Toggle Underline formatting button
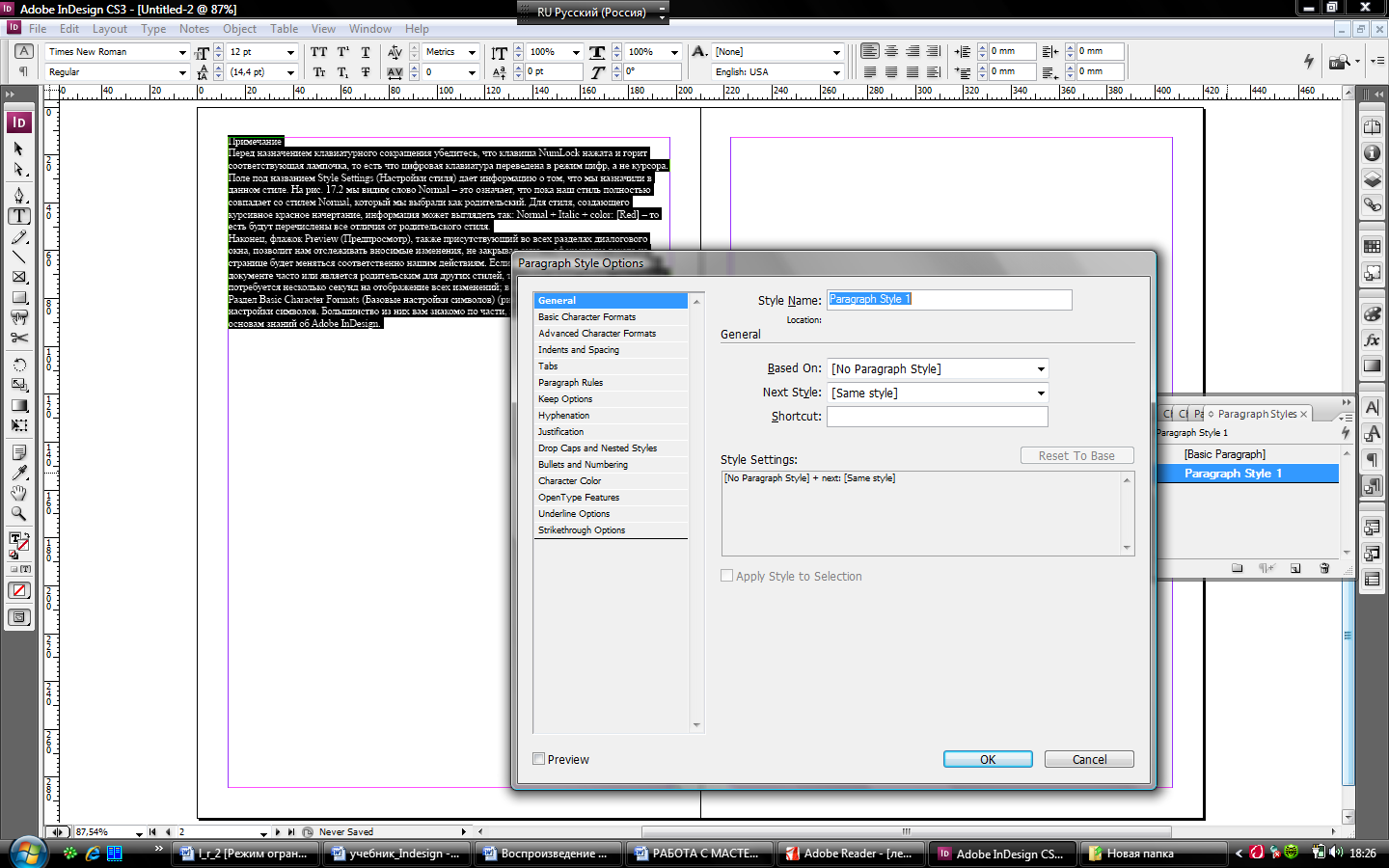The width and height of the screenshot is (1389, 868). (x=366, y=52)
